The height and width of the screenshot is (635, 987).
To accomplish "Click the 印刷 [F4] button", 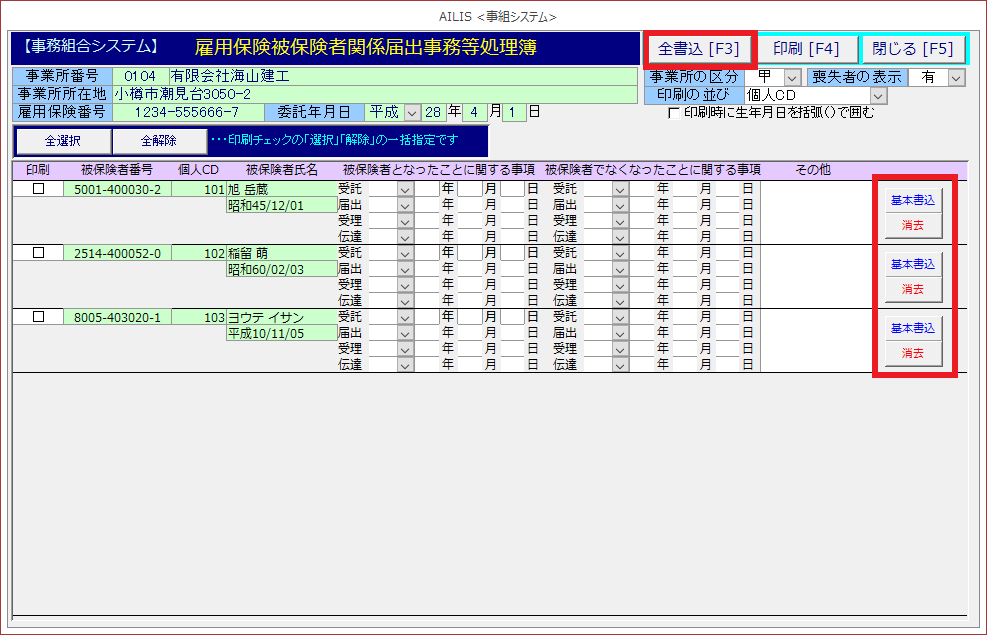I will click(x=806, y=49).
